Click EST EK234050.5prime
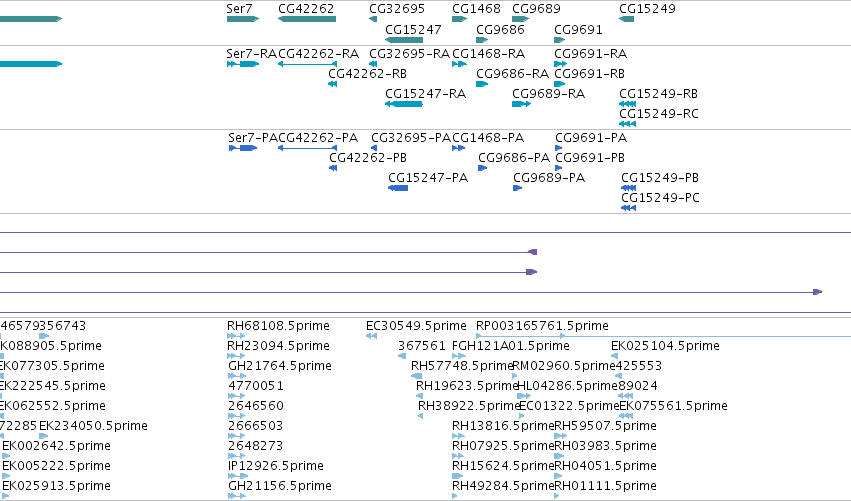The height and width of the screenshot is (501, 851). (x=93, y=426)
